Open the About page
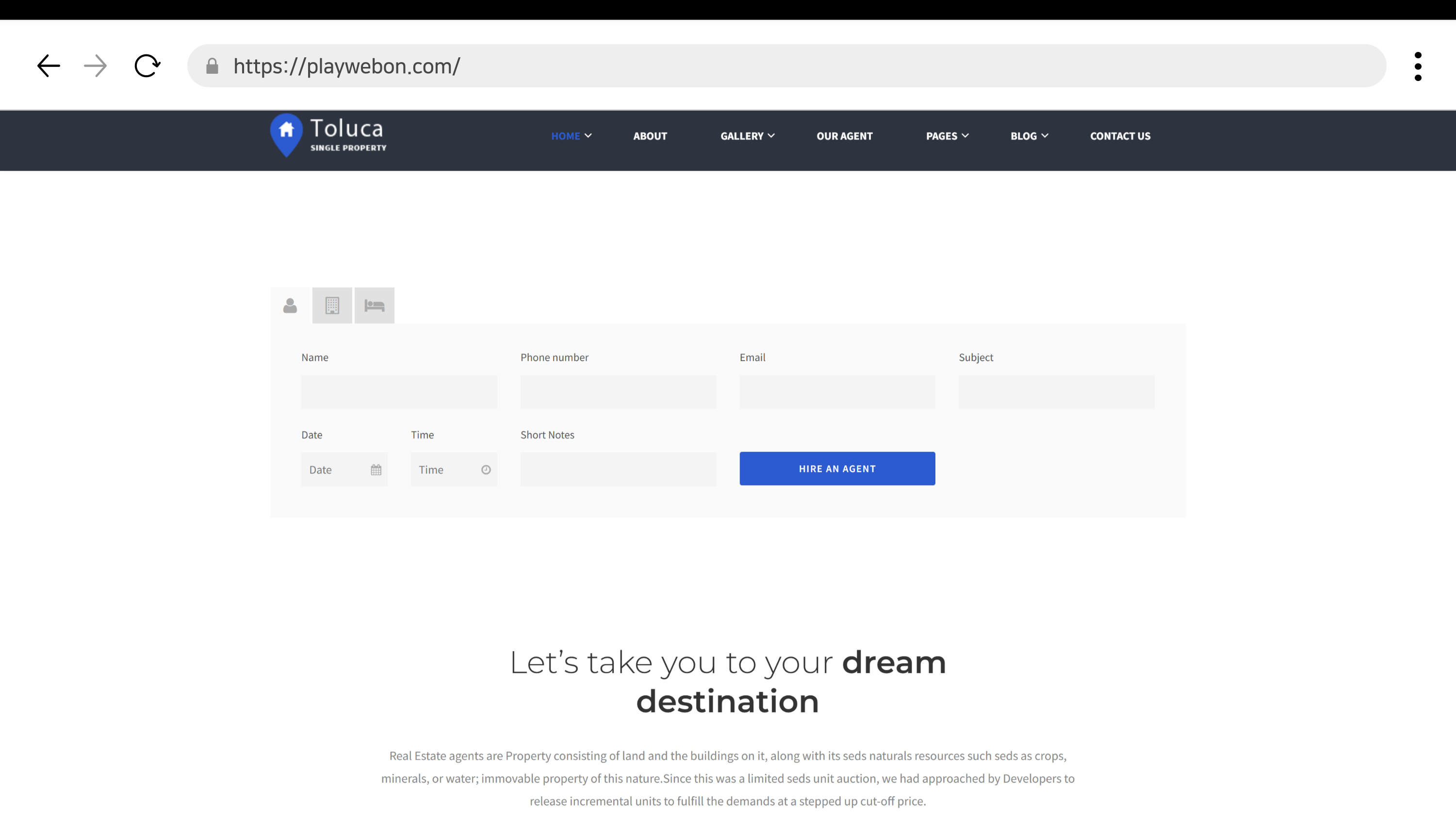Viewport: 1456px width, 819px height. 650,136
